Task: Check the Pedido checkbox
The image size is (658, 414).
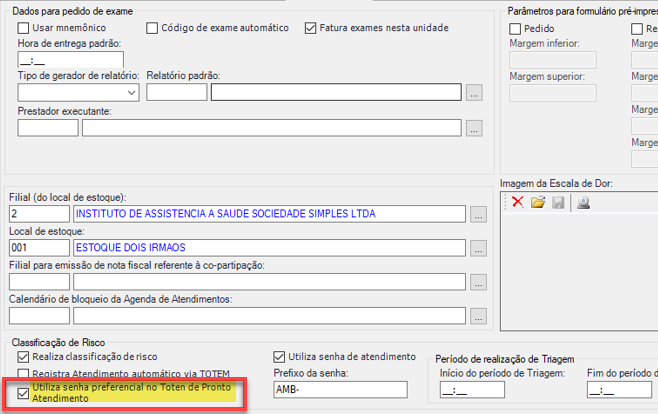Action: [x=515, y=29]
